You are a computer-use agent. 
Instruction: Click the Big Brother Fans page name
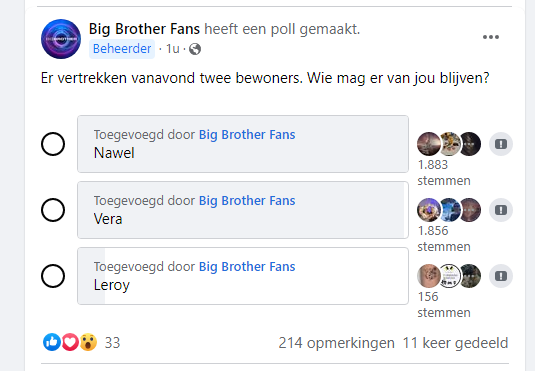(144, 29)
